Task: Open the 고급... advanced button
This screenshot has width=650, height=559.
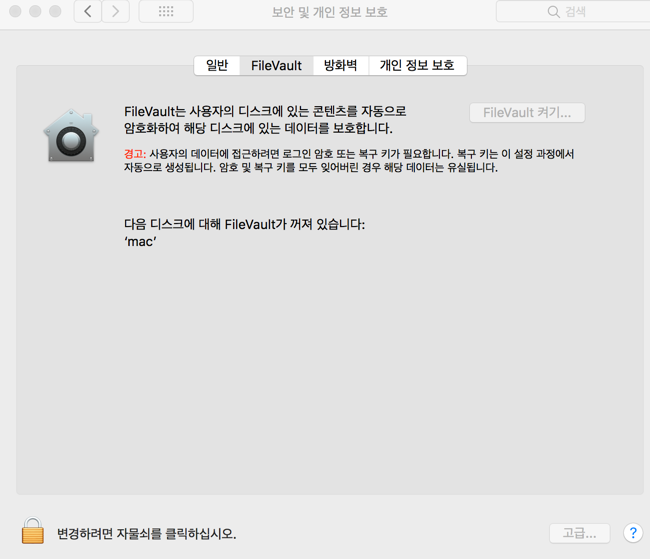Action: 580,533
